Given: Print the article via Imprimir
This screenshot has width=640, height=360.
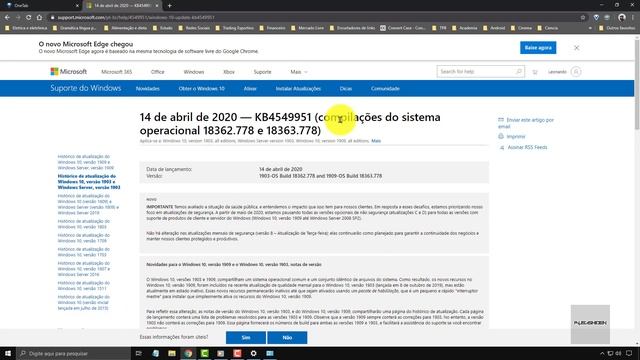Looking at the screenshot, I should [512, 136].
